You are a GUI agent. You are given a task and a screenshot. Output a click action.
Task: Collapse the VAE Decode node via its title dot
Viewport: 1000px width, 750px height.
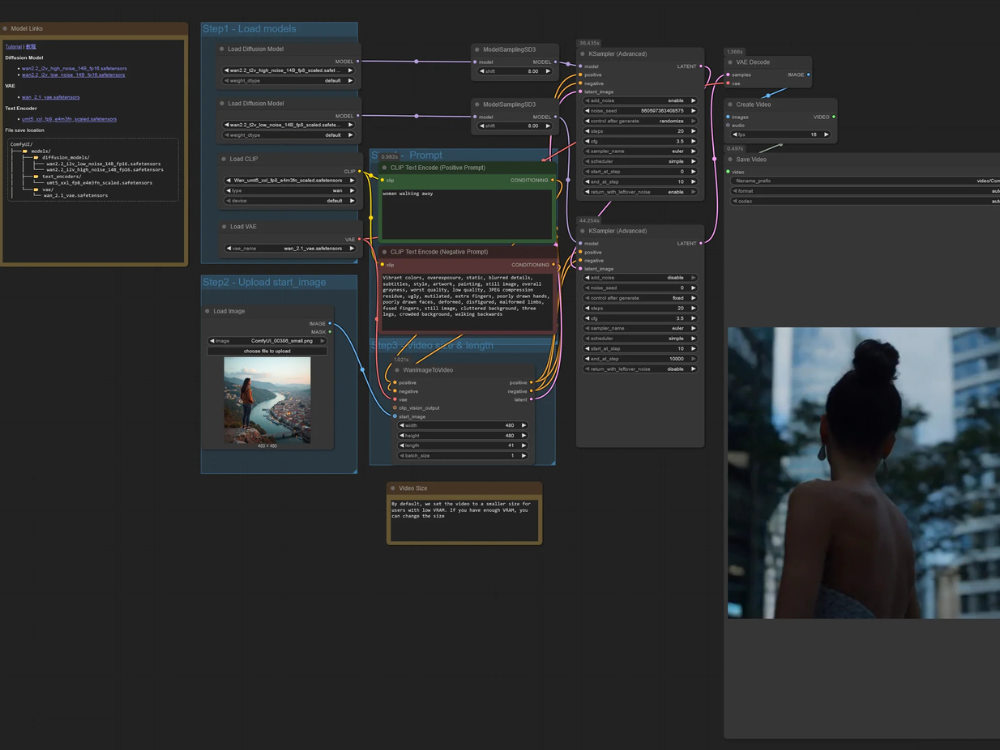click(730, 62)
